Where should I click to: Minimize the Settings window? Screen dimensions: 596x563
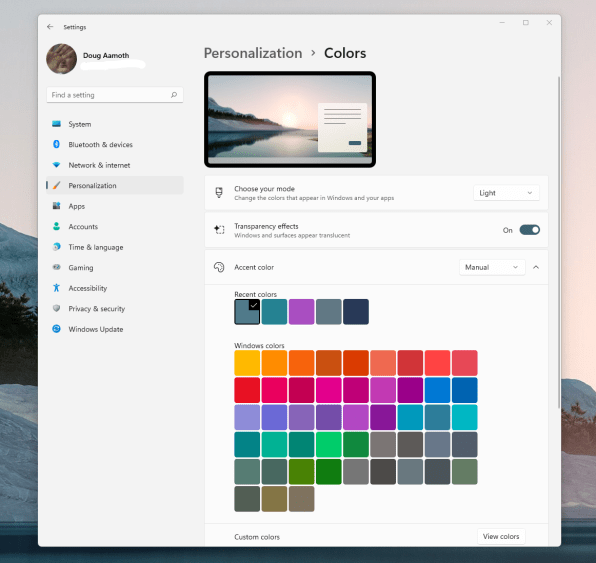click(502, 23)
